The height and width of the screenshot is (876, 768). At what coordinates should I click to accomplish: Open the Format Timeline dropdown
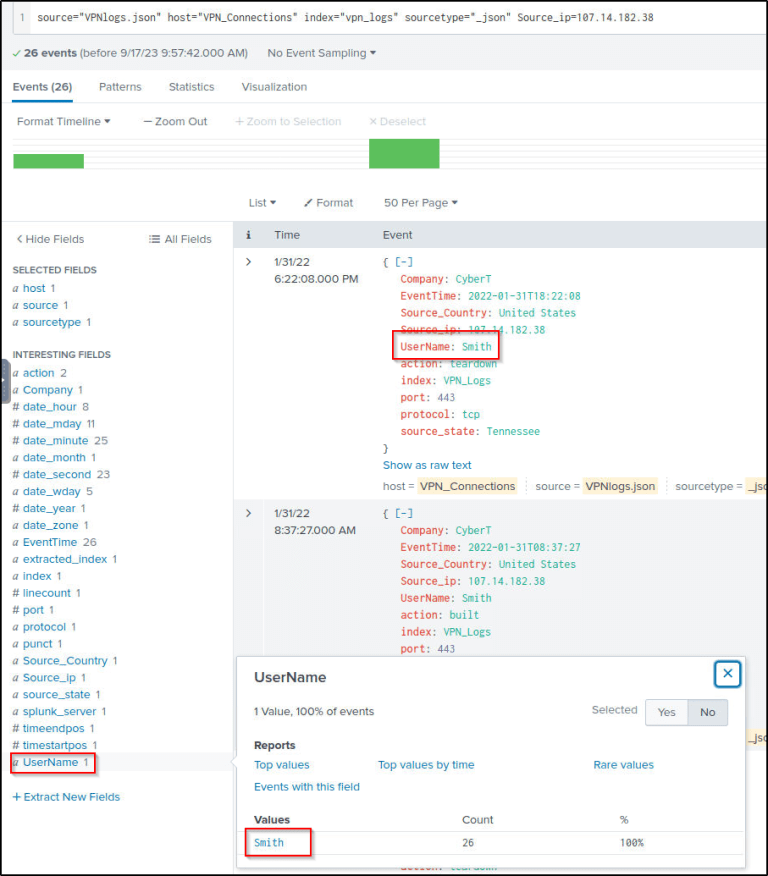(64, 121)
